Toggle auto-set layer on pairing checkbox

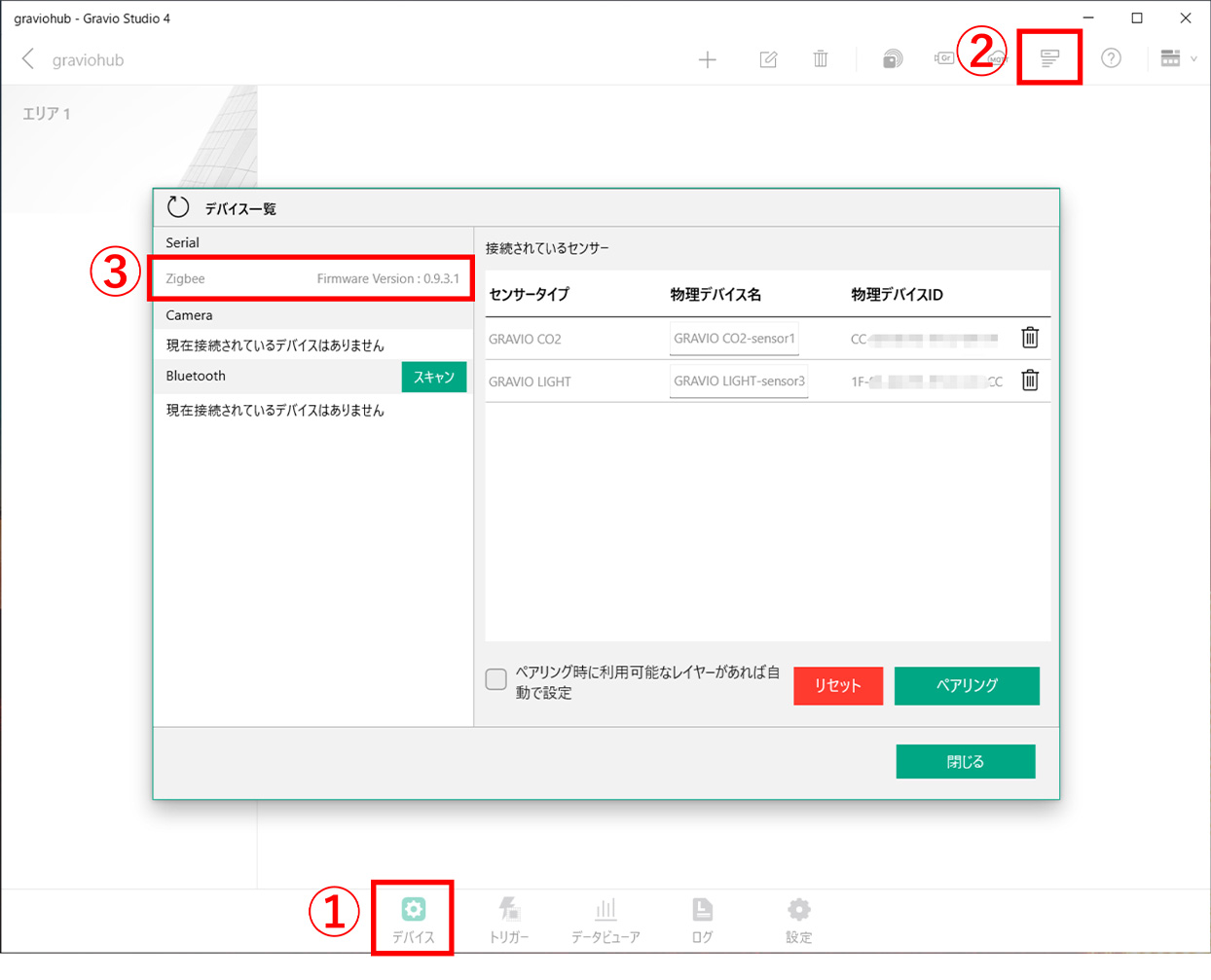[496, 678]
